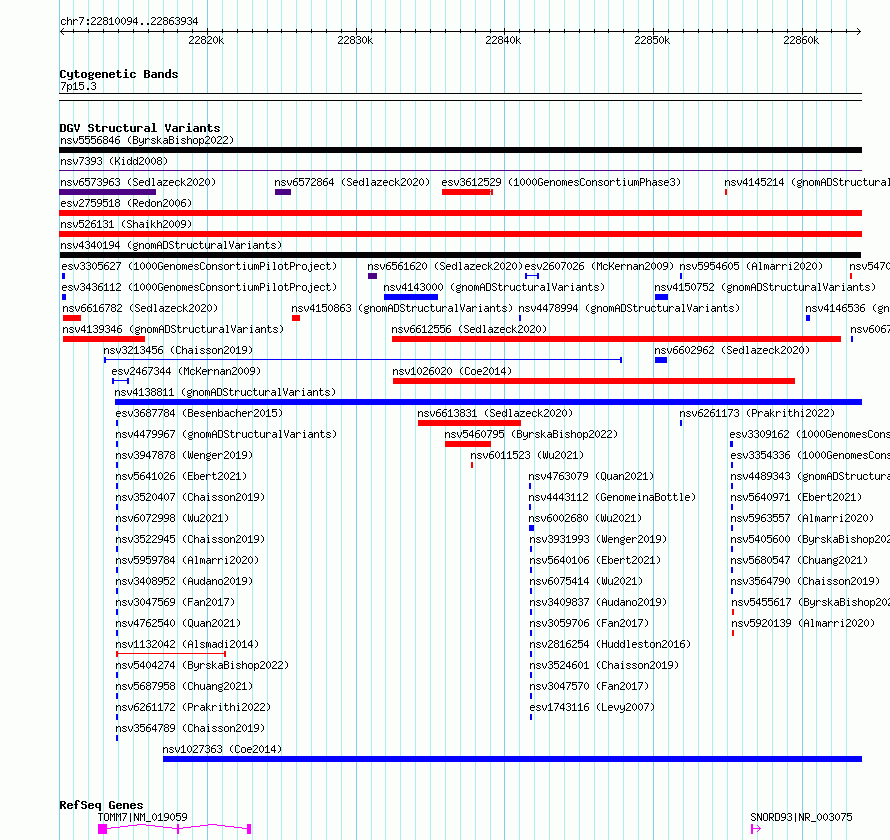Click the DGV Structural Variants track title

(140, 128)
